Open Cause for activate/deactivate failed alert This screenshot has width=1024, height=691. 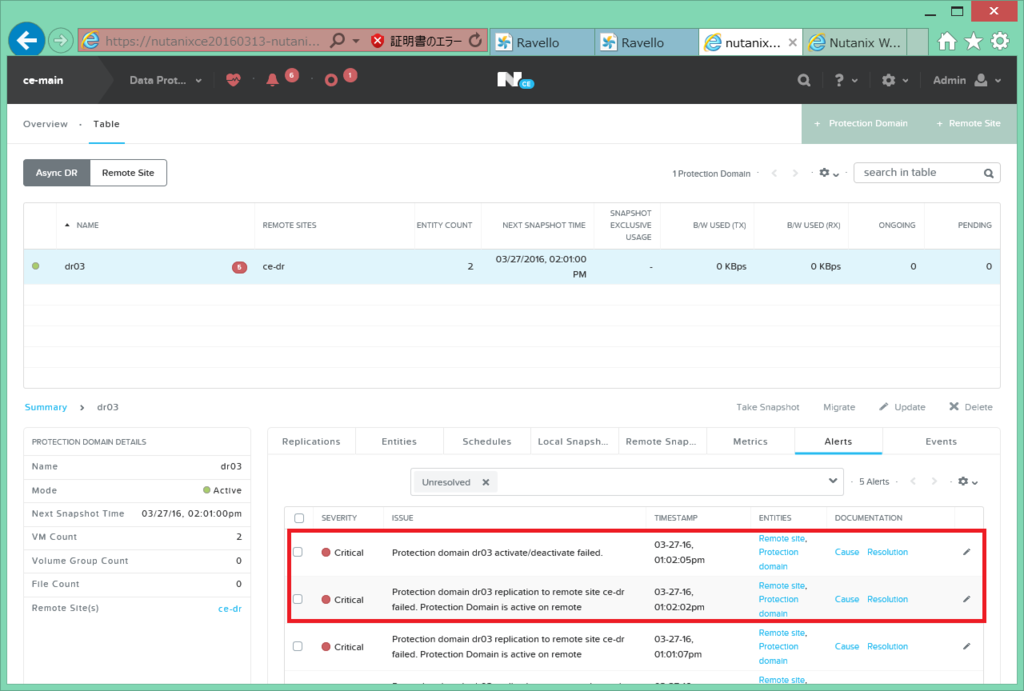(846, 552)
